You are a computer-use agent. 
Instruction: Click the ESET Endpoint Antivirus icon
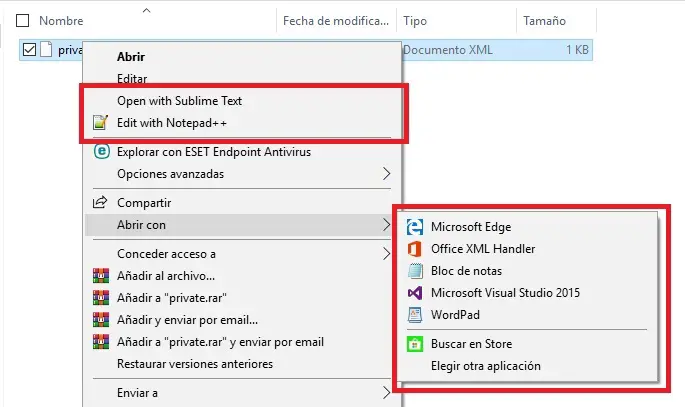(x=100, y=152)
